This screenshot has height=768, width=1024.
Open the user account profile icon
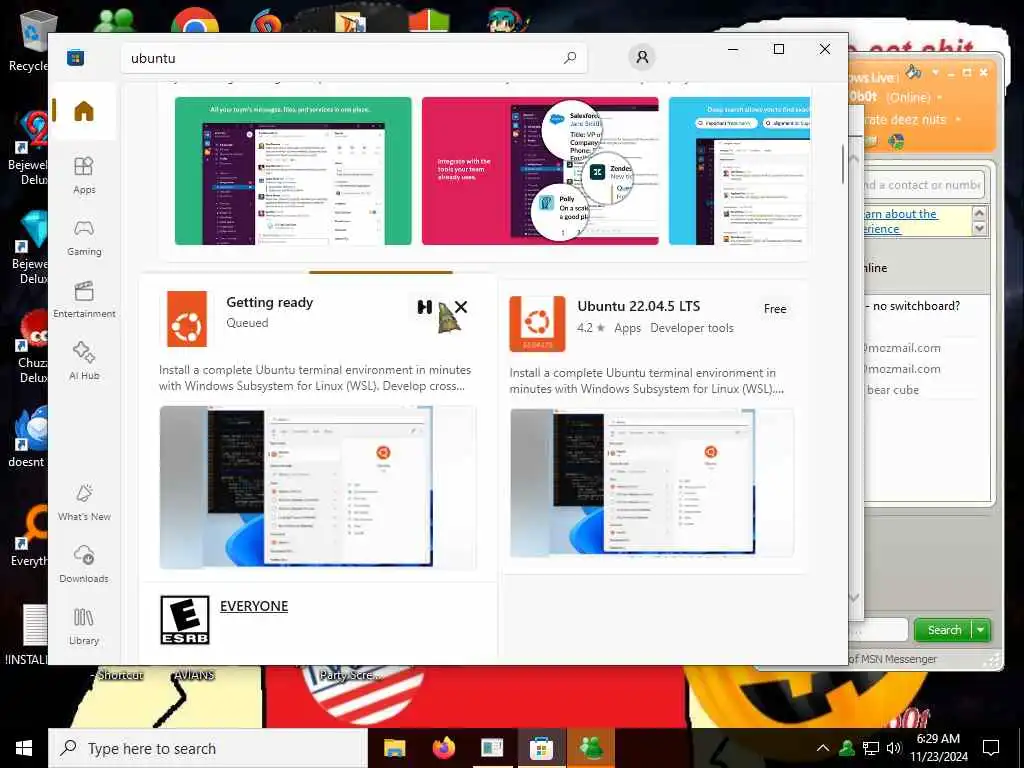click(642, 57)
